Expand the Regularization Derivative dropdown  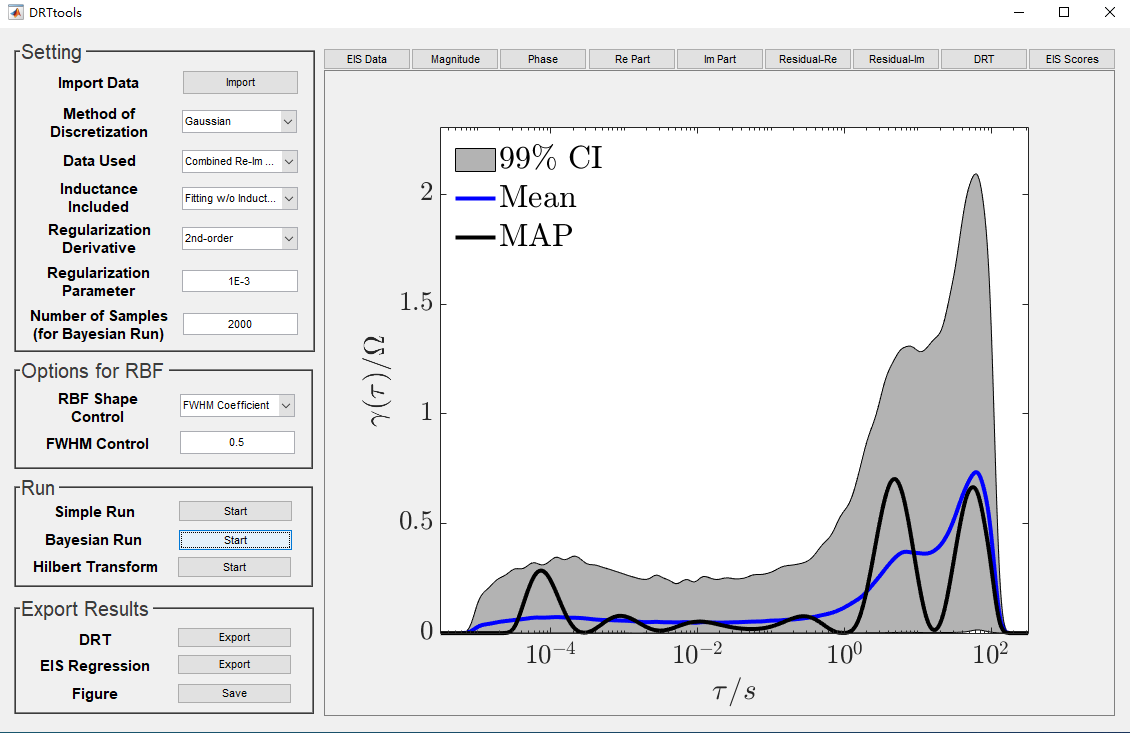click(x=239, y=239)
